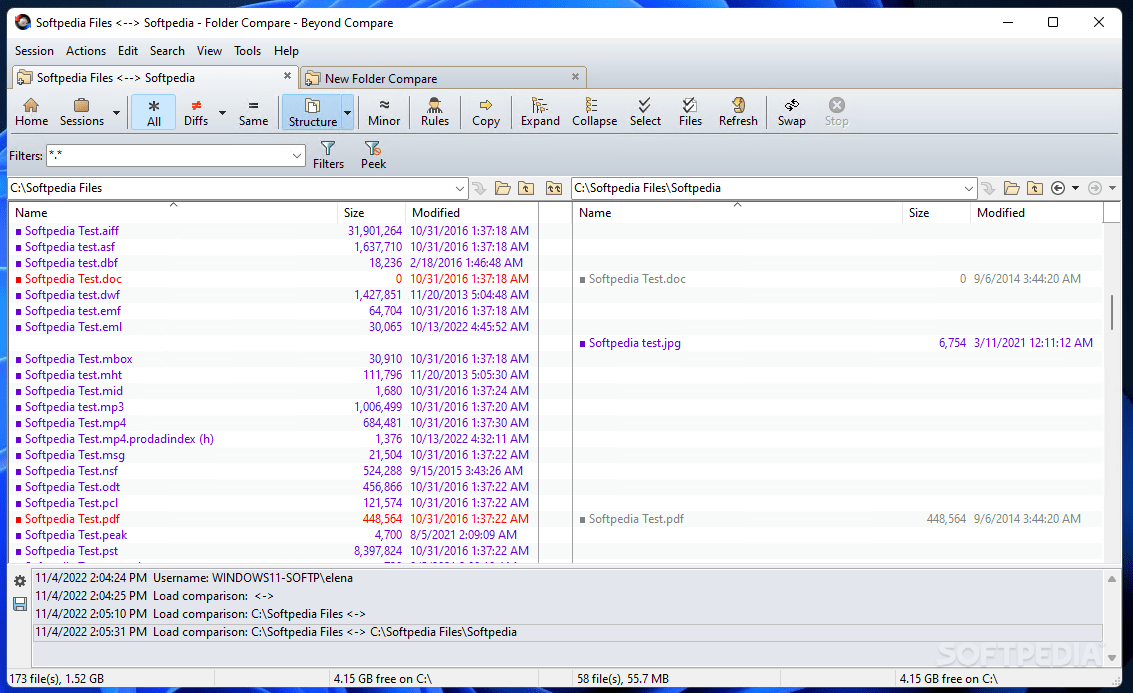Click the Copy toolbar icon

[486, 112]
